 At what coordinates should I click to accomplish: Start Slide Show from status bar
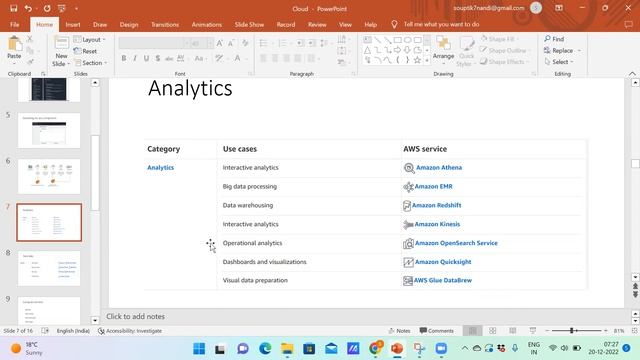tap(533, 331)
